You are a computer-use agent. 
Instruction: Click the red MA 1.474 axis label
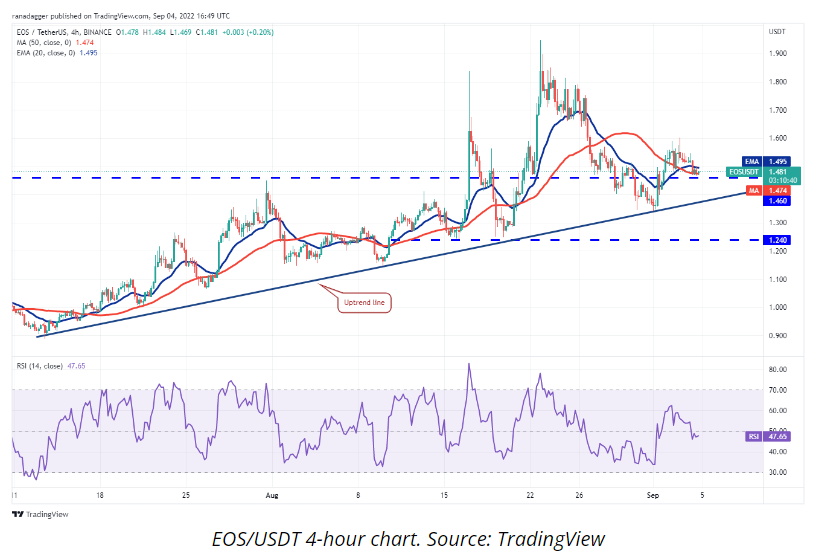pyautogui.click(x=768, y=191)
